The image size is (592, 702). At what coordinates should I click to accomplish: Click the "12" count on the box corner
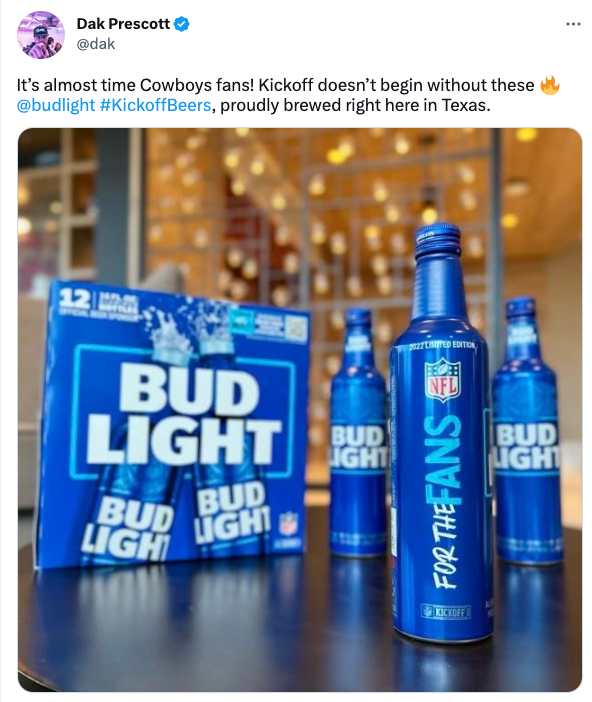75,296
